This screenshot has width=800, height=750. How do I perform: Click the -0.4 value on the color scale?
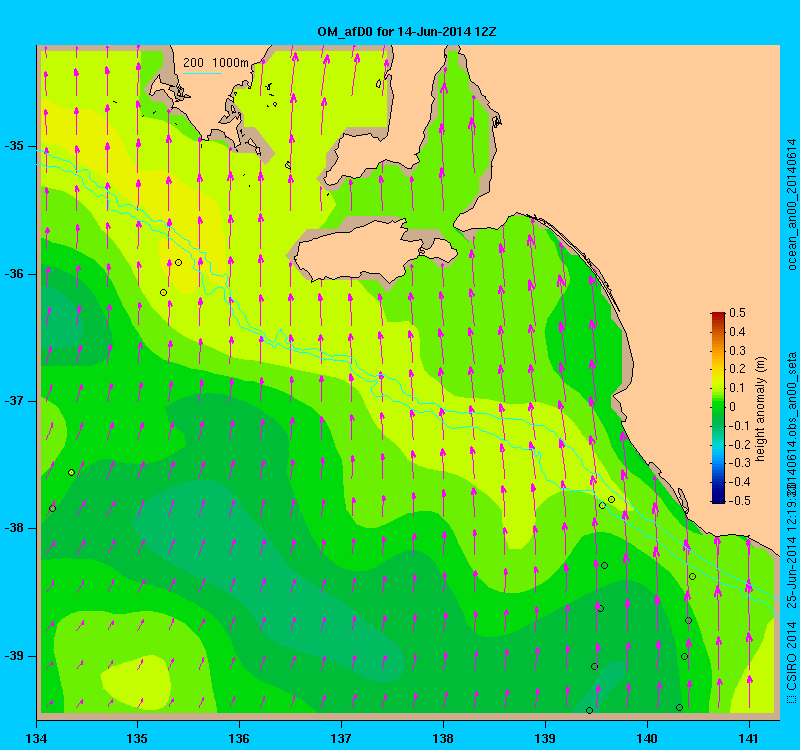click(x=738, y=482)
